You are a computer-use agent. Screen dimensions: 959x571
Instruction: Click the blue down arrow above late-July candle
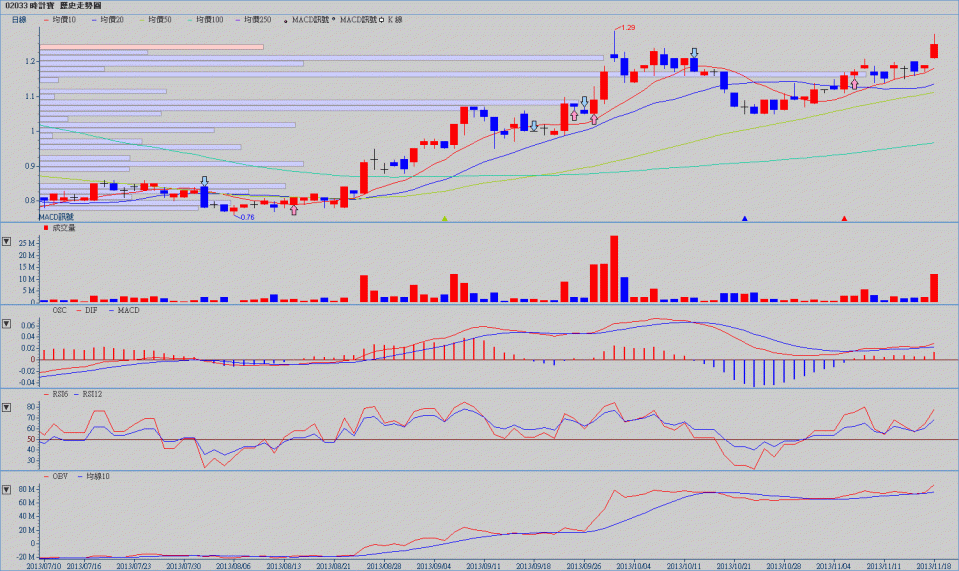tap(204, 181)
